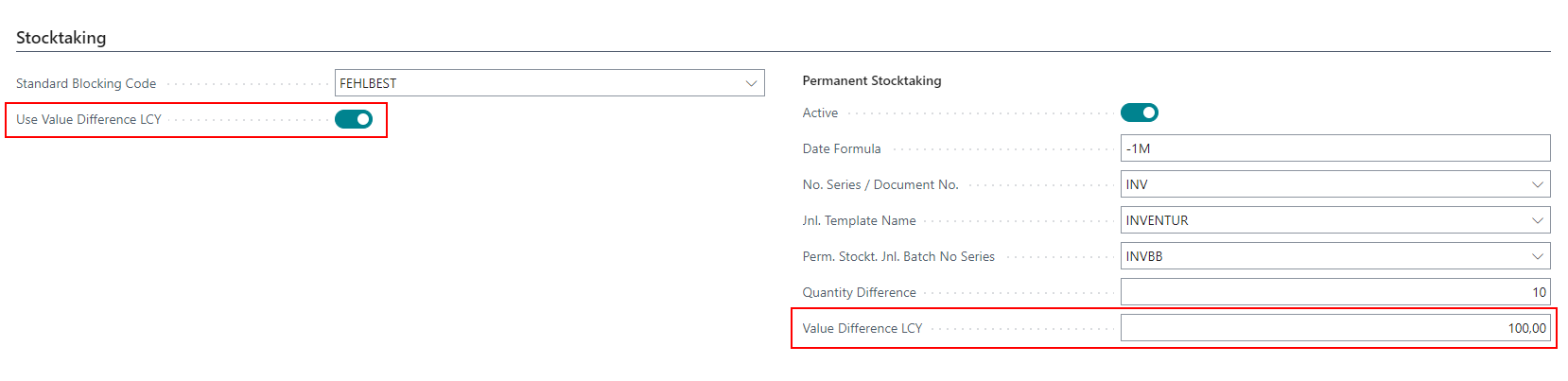The image size is (1568, 381).
Task: Click the INV value in the No. Series field
Action: pyautogui.click(x=1137, y=184)
